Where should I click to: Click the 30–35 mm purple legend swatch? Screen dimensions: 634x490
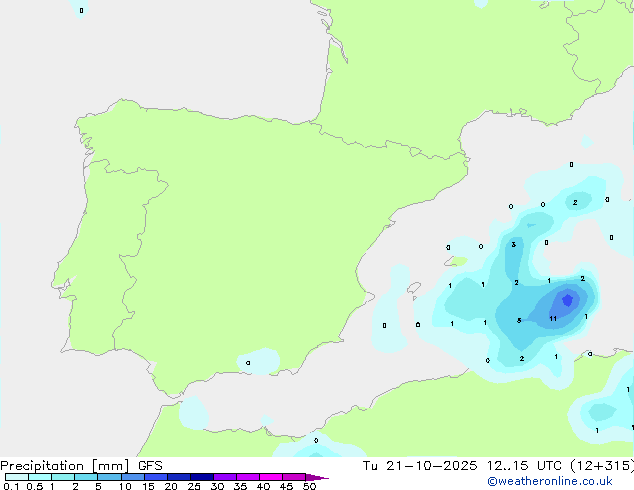point(225,477)
